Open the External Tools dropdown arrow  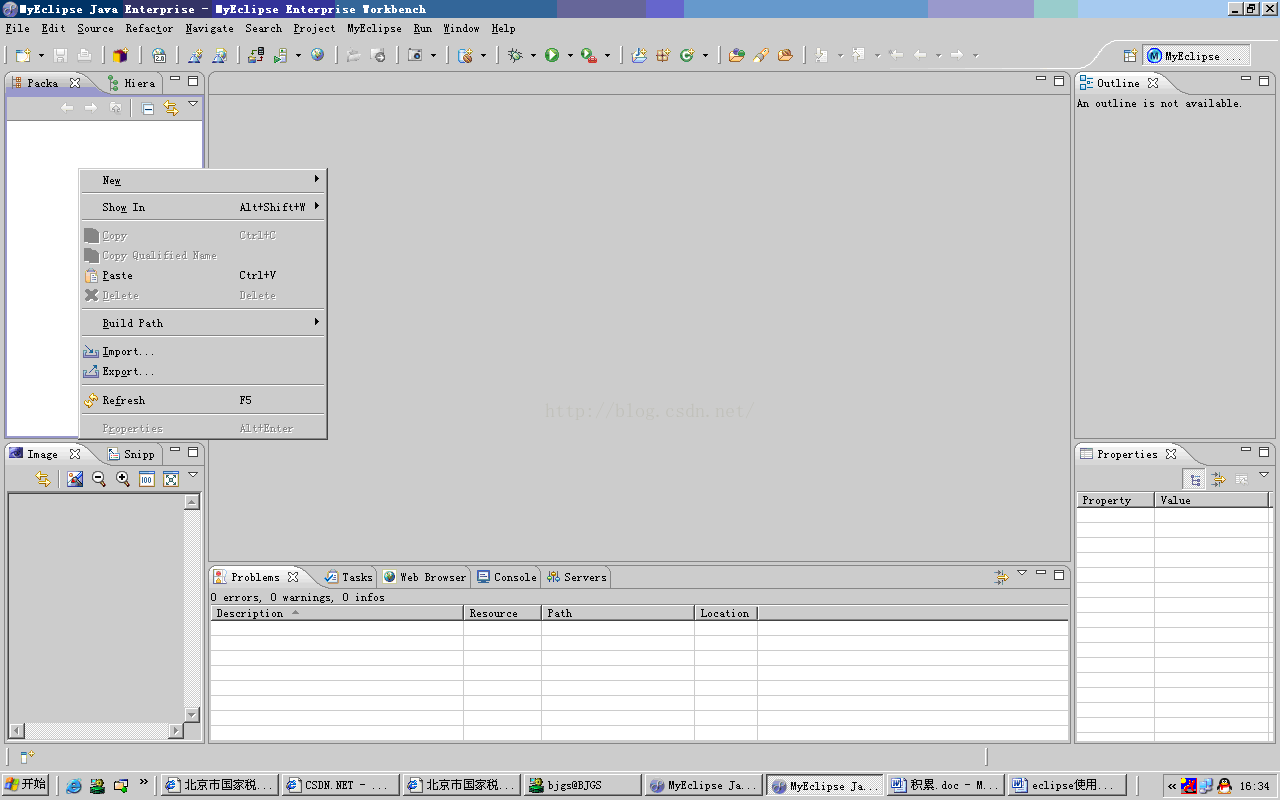(607, 56)
